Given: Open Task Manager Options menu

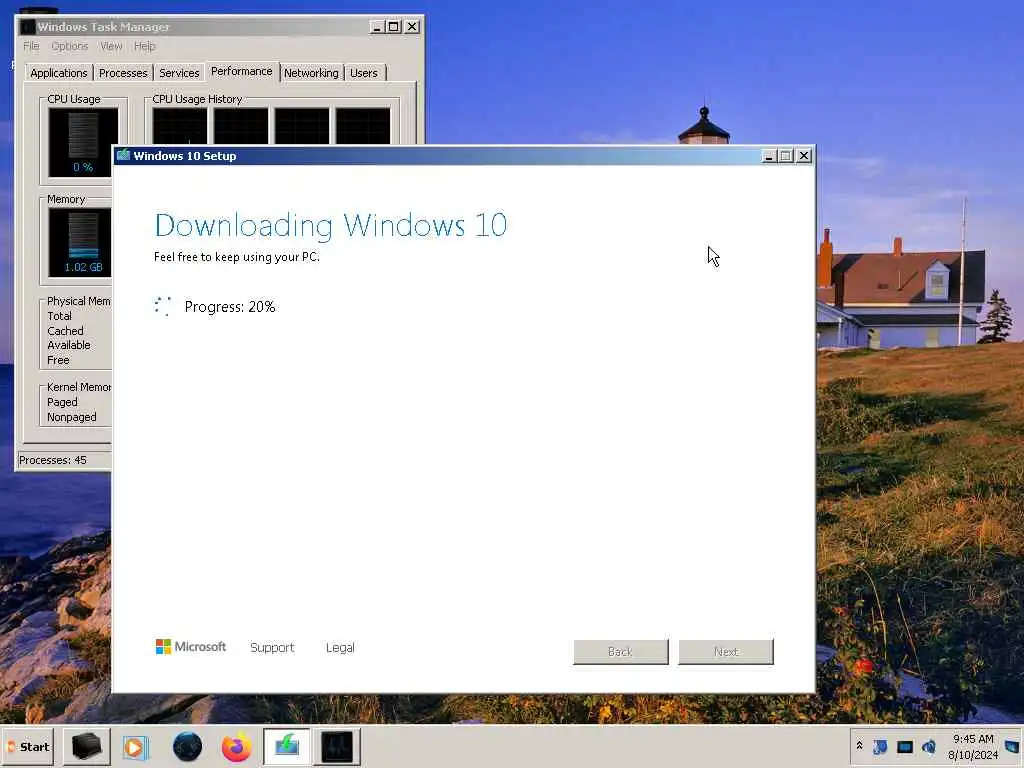Looking at the screenshot, I should pos(70,46).
